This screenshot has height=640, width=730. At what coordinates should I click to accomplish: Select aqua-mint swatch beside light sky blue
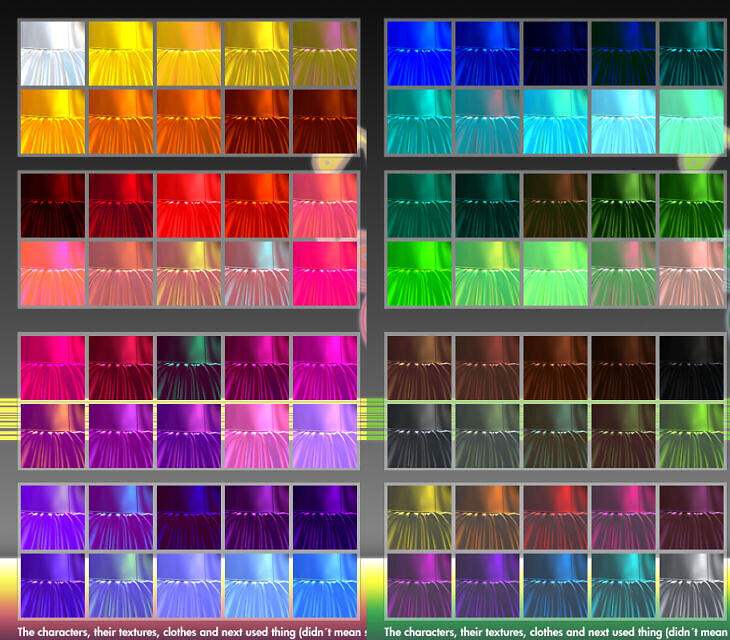click(x=691, y=120)
